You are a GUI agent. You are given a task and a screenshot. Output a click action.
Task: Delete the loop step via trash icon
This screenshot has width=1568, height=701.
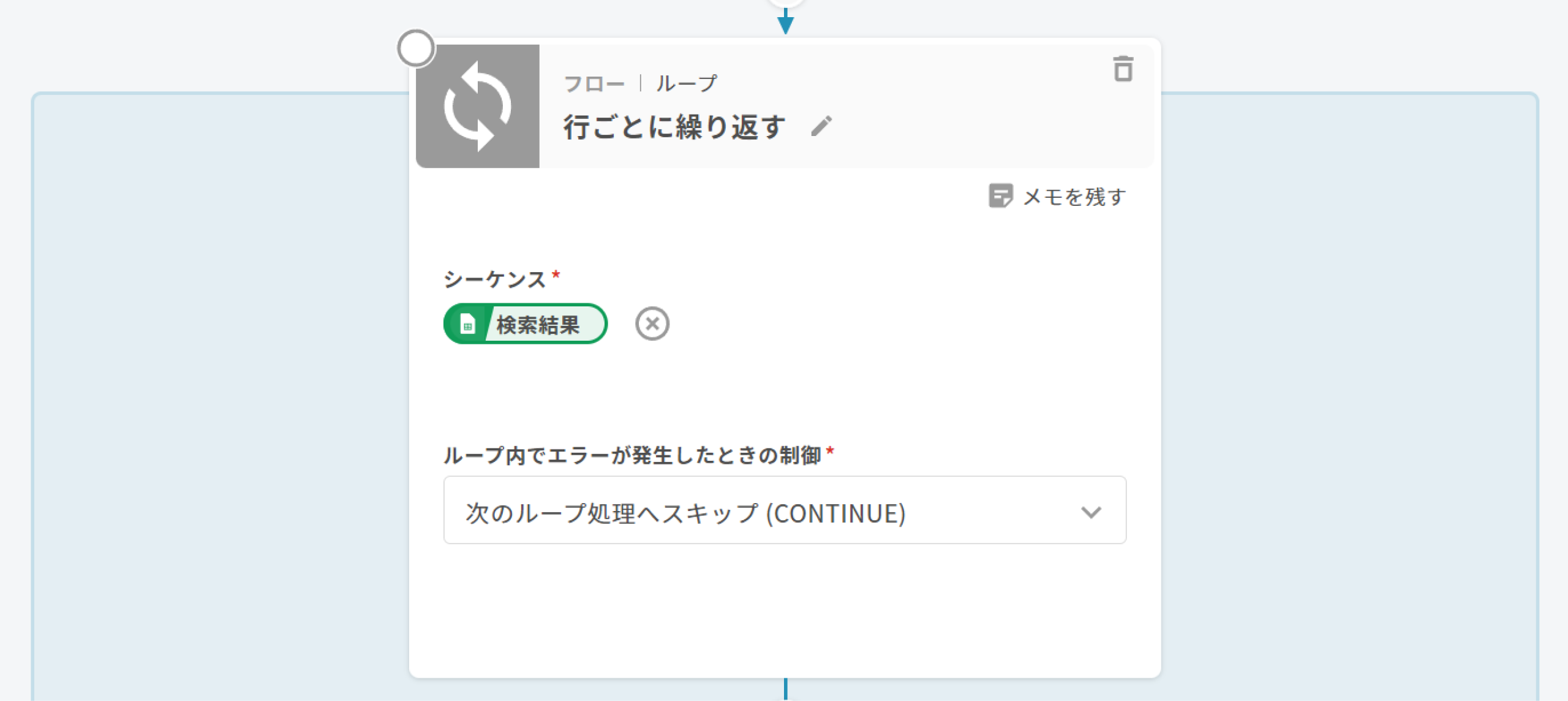point(1123,69)
